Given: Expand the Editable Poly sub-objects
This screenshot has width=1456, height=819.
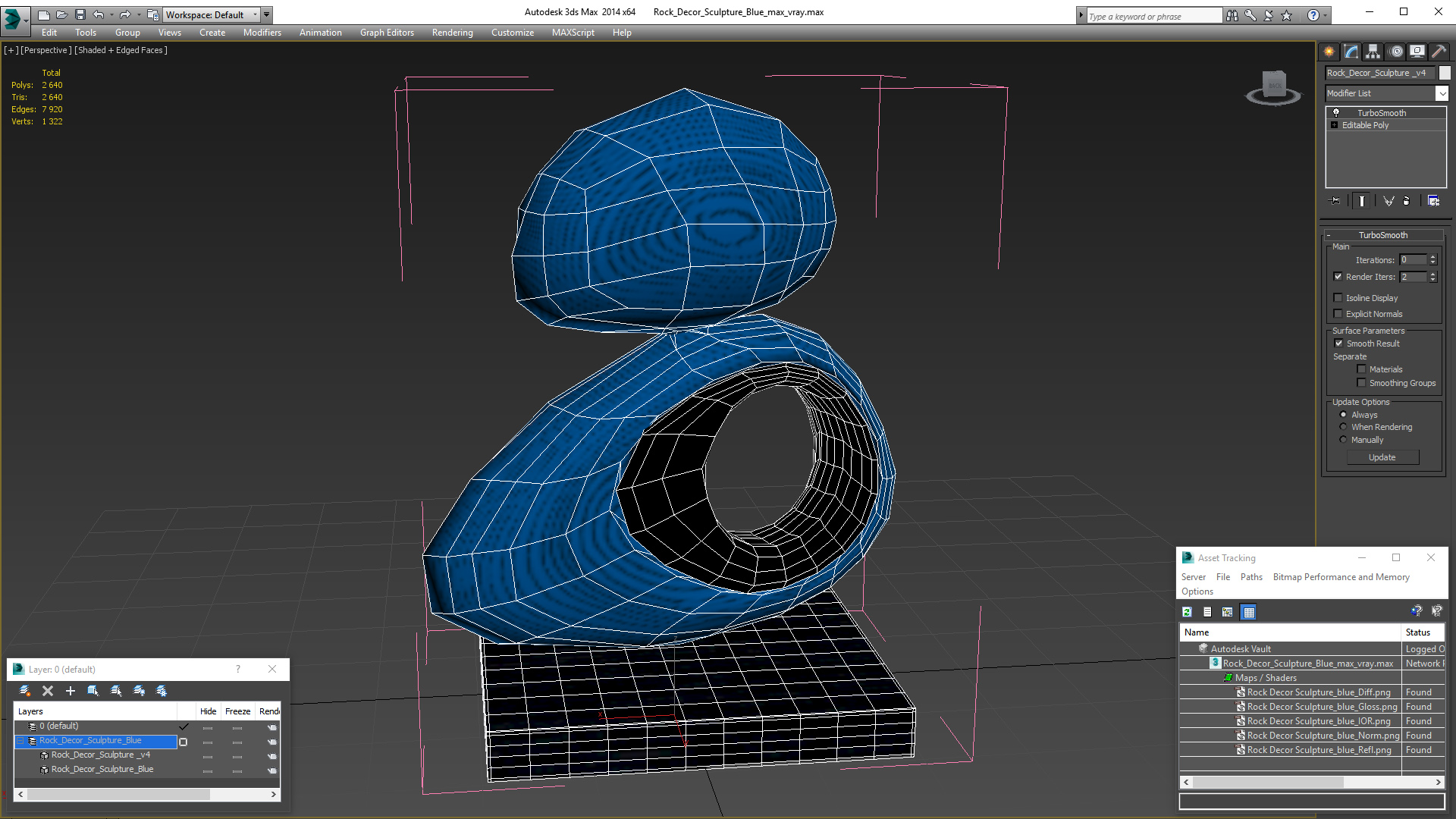Looking at the screenshot, I should (1334, 125).
